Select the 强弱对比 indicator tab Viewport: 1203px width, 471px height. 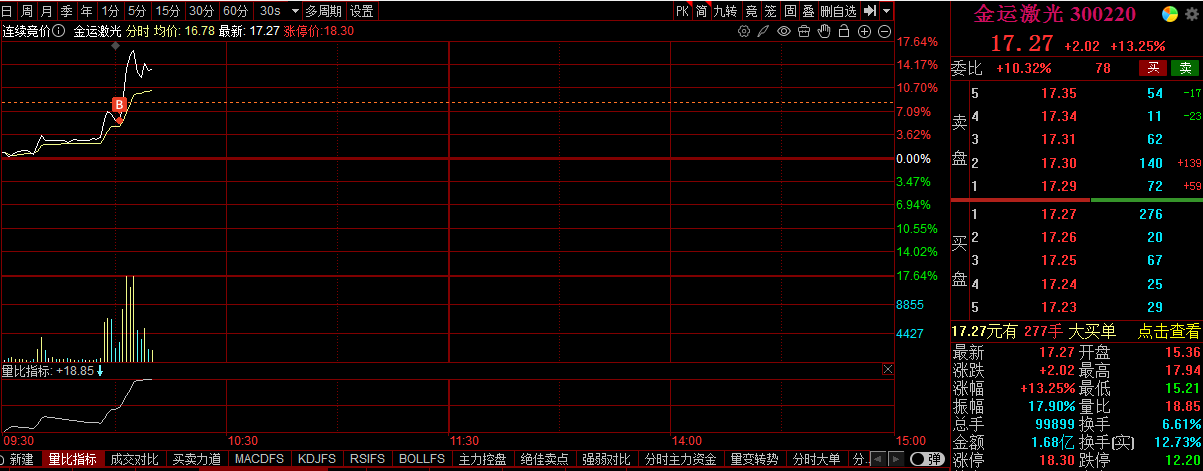click(606, 460)
